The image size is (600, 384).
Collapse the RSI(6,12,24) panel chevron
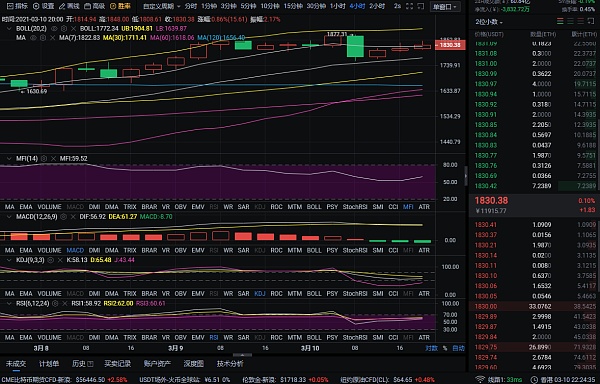pos(9,303)
